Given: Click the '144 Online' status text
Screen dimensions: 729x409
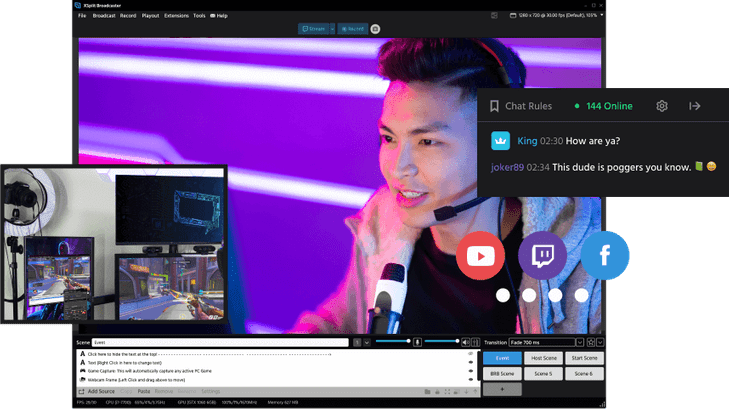Looking at the screenshot, I should point(609,106).
